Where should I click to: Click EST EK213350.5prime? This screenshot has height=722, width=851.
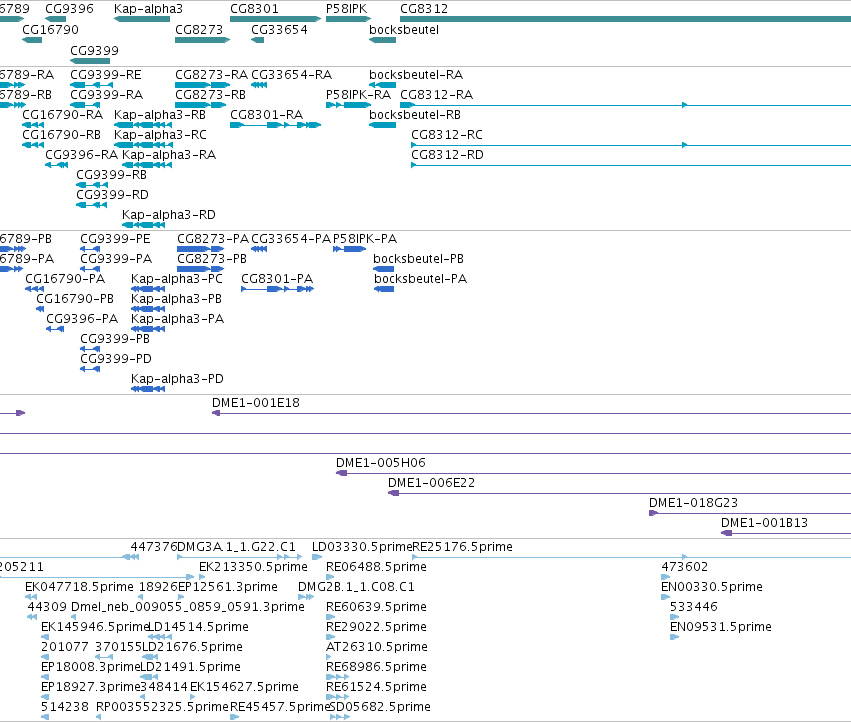click(253, 567)
